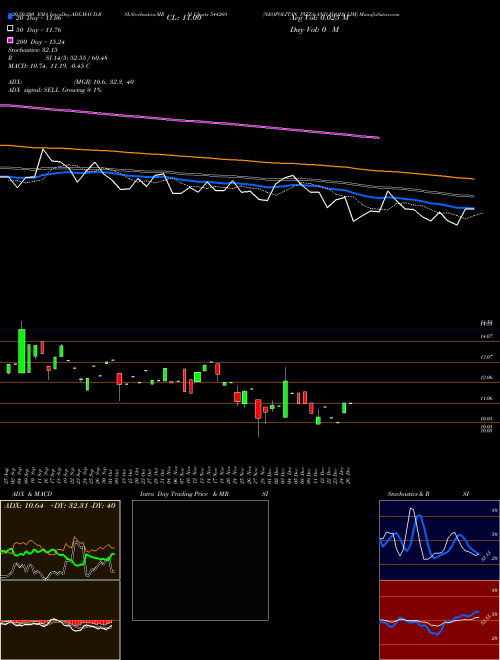The width and height of the screenshot is (500, 660).
Task: Select the '50 Day - 11.76' legend text
Action: click(39, 29)
